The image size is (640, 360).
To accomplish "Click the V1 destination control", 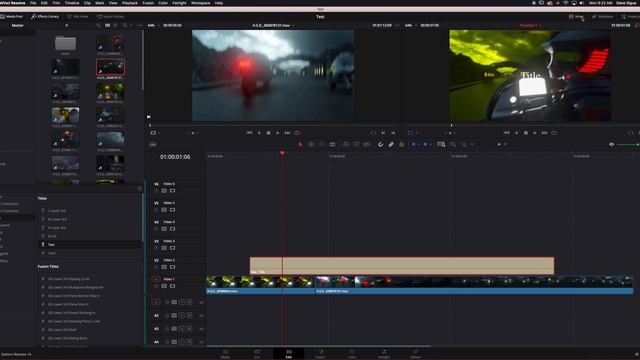I will tap(156, 279).
